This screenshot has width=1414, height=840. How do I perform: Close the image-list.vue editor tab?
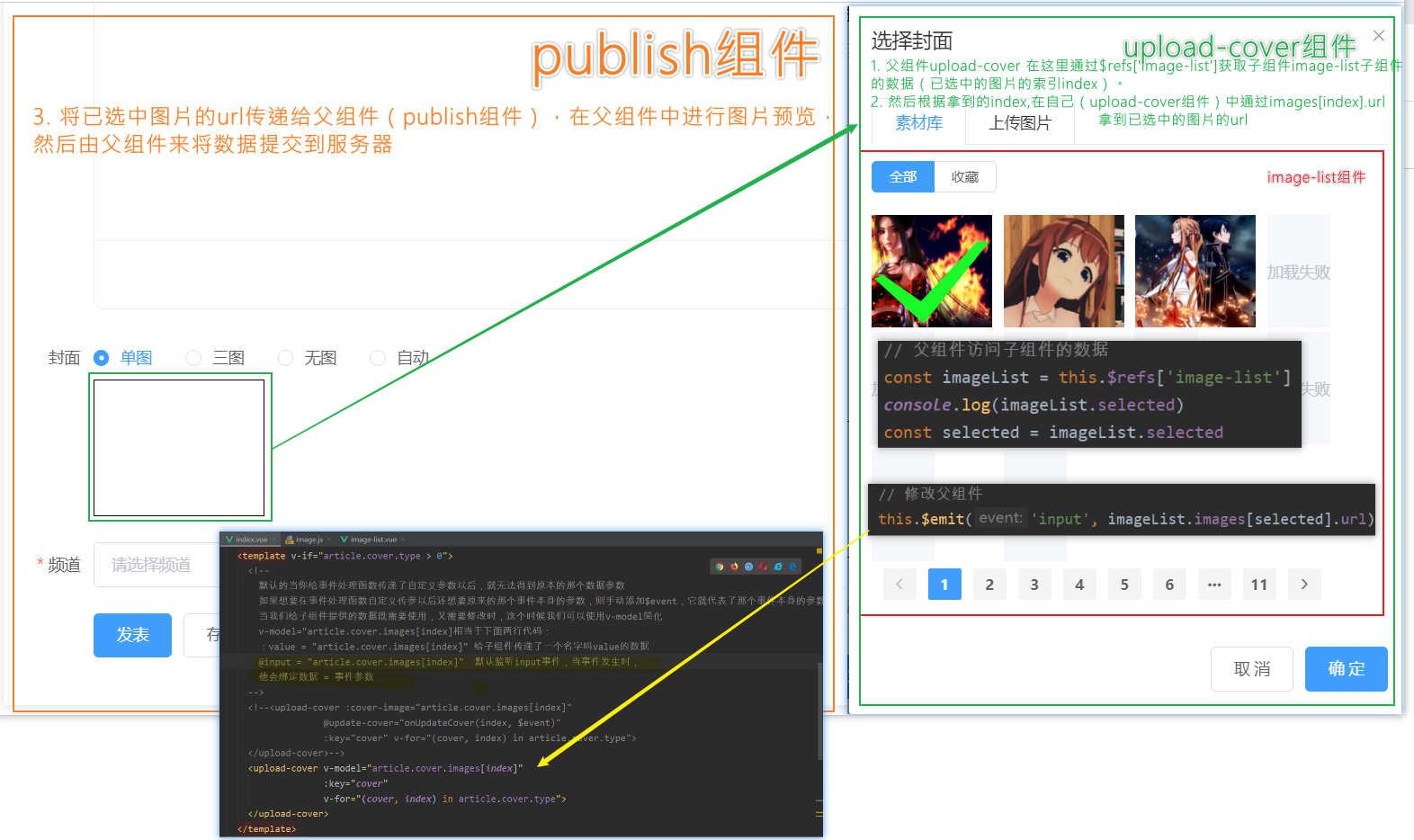pyautogui.click(x=403, y=540)
